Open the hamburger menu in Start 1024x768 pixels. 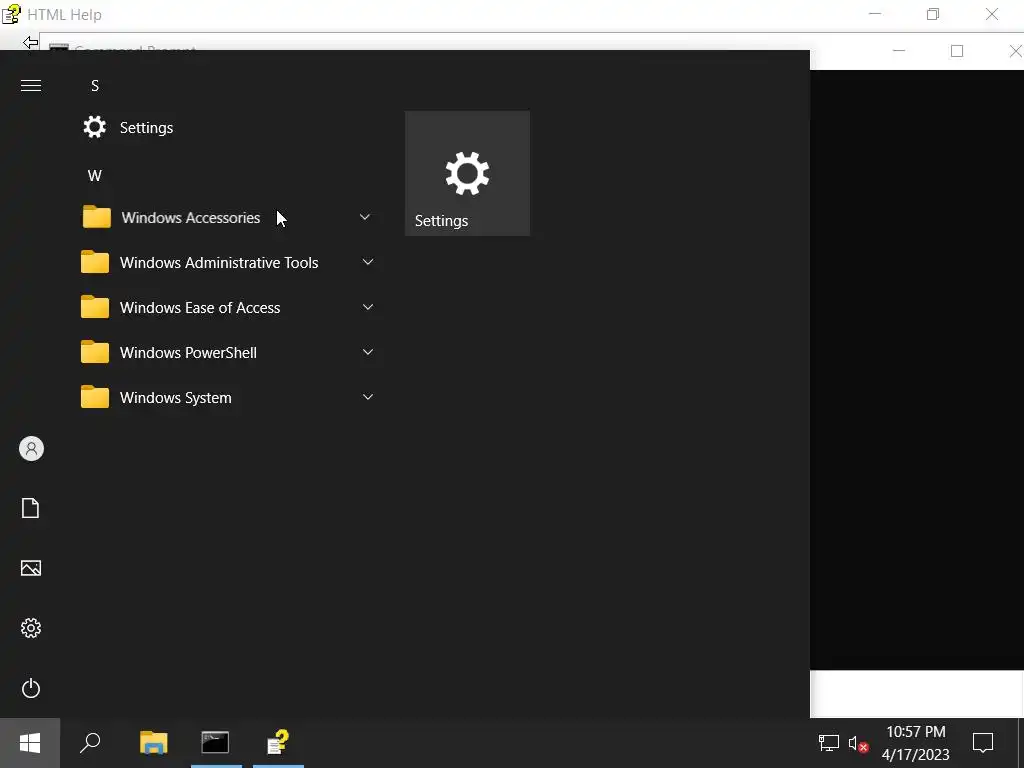coord(31,86)
